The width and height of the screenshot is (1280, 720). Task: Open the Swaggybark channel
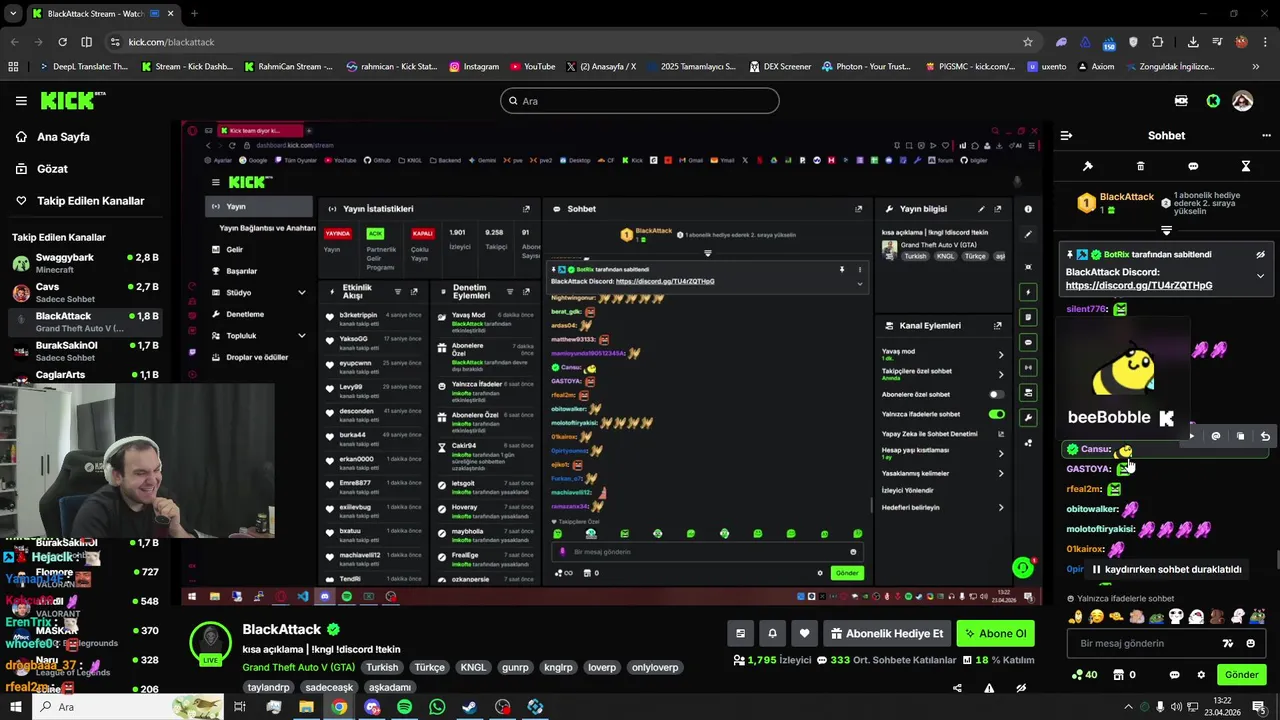86,263
